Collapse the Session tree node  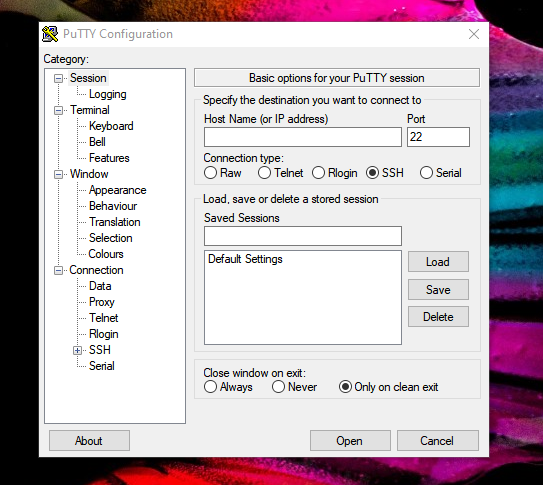pos(59,79)
